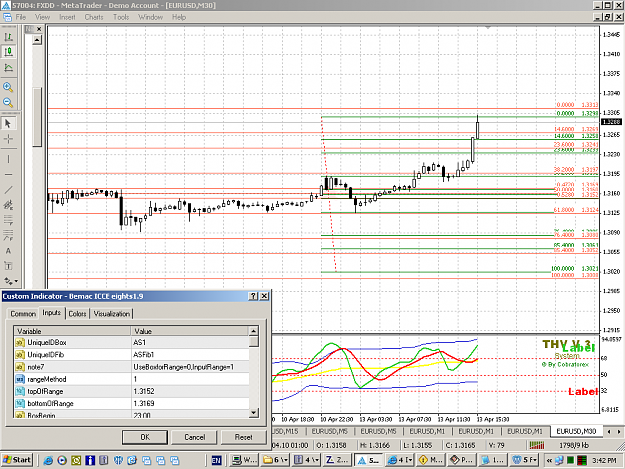The height and width of the screenshot is (469, 625).
Task: Expand hidden system tray icons
Action: (549, 461)
